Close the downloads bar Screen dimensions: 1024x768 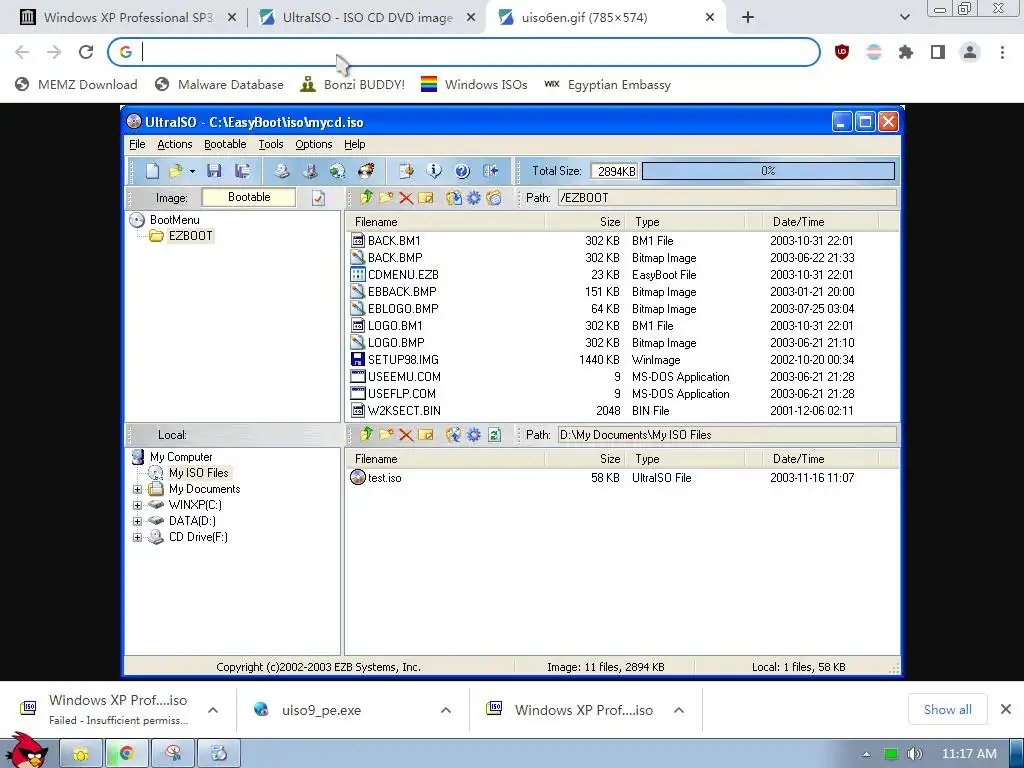1006,709
